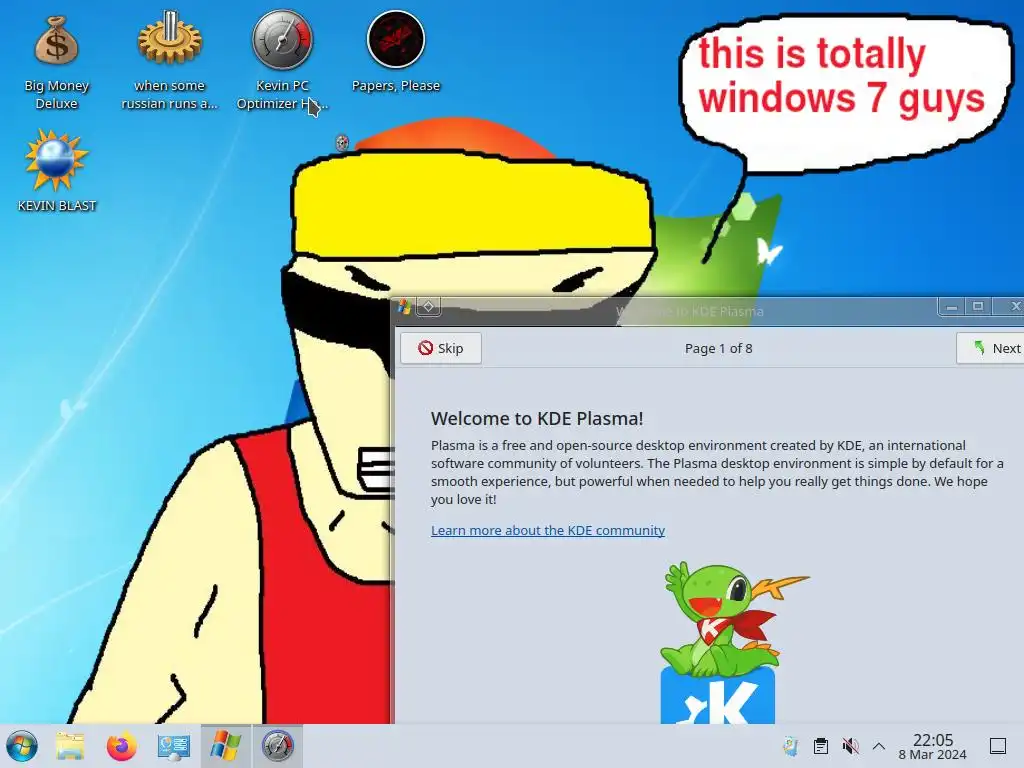Click the 'Welcome to KDE Plasma!' heading
This screenshot has height=768, width=1024.
click(537, 419)
